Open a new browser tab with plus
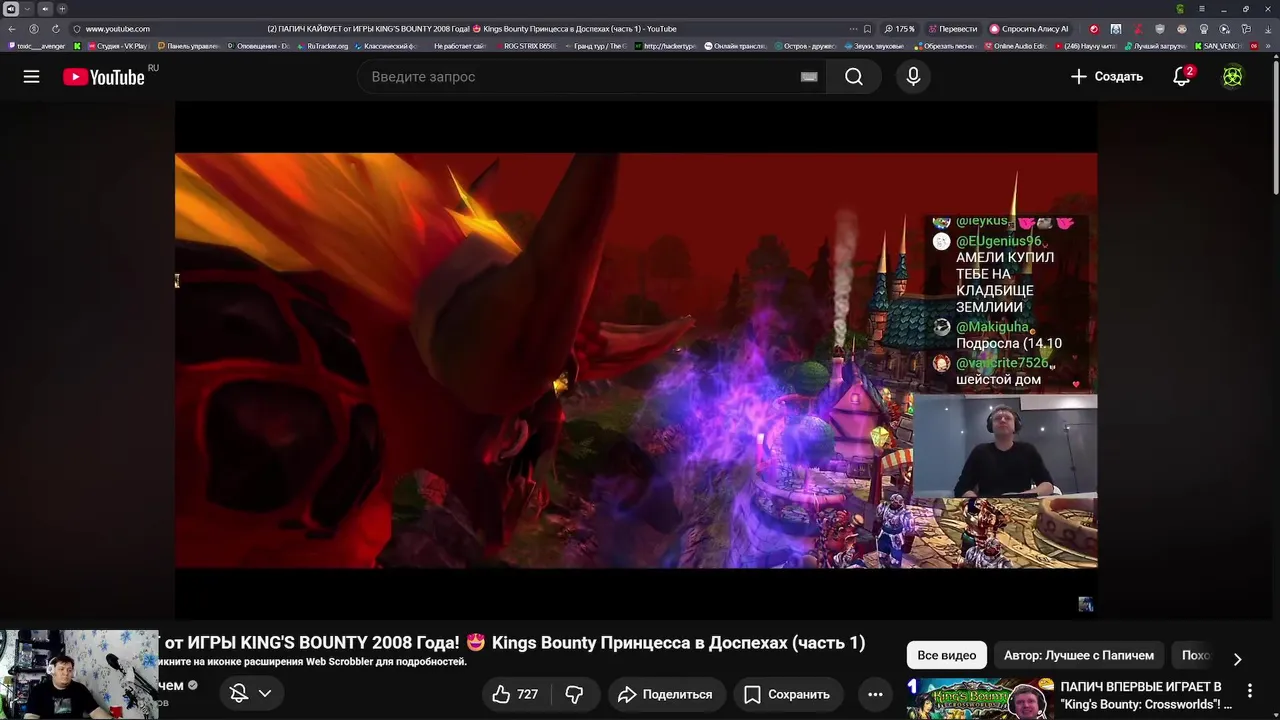This screenshot has width=1280, height=720. point(61,9)
